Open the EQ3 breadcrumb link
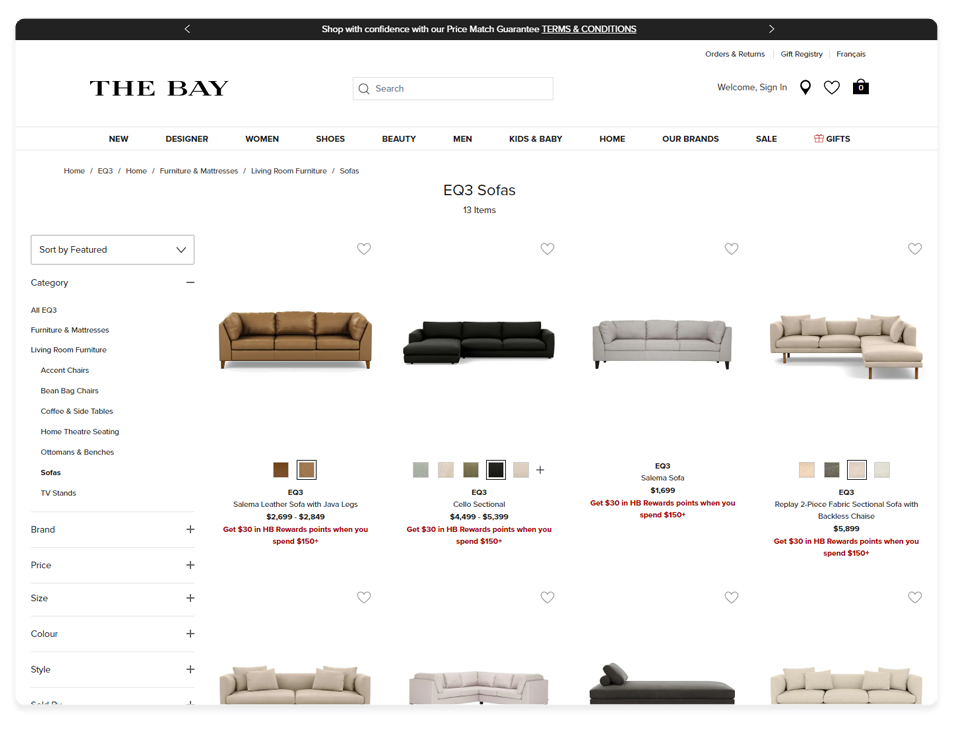960x730 pixels. tap(105, 171)
